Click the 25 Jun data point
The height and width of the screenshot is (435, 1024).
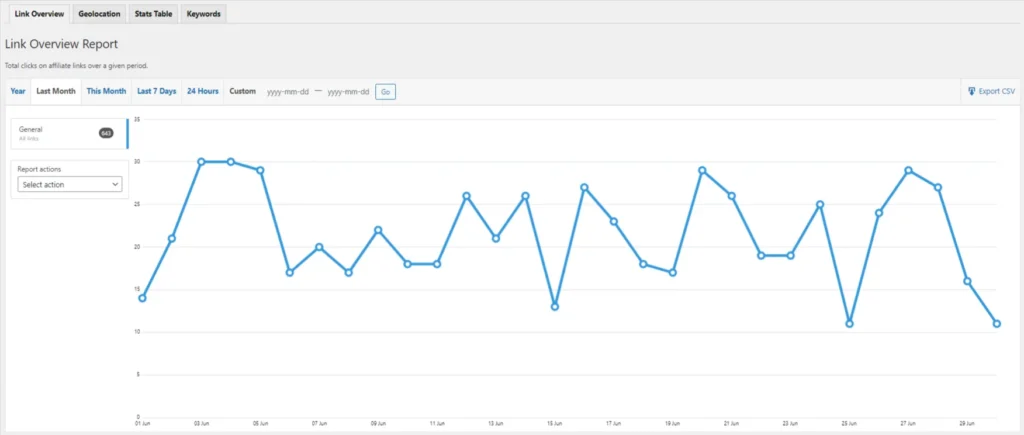850,323
